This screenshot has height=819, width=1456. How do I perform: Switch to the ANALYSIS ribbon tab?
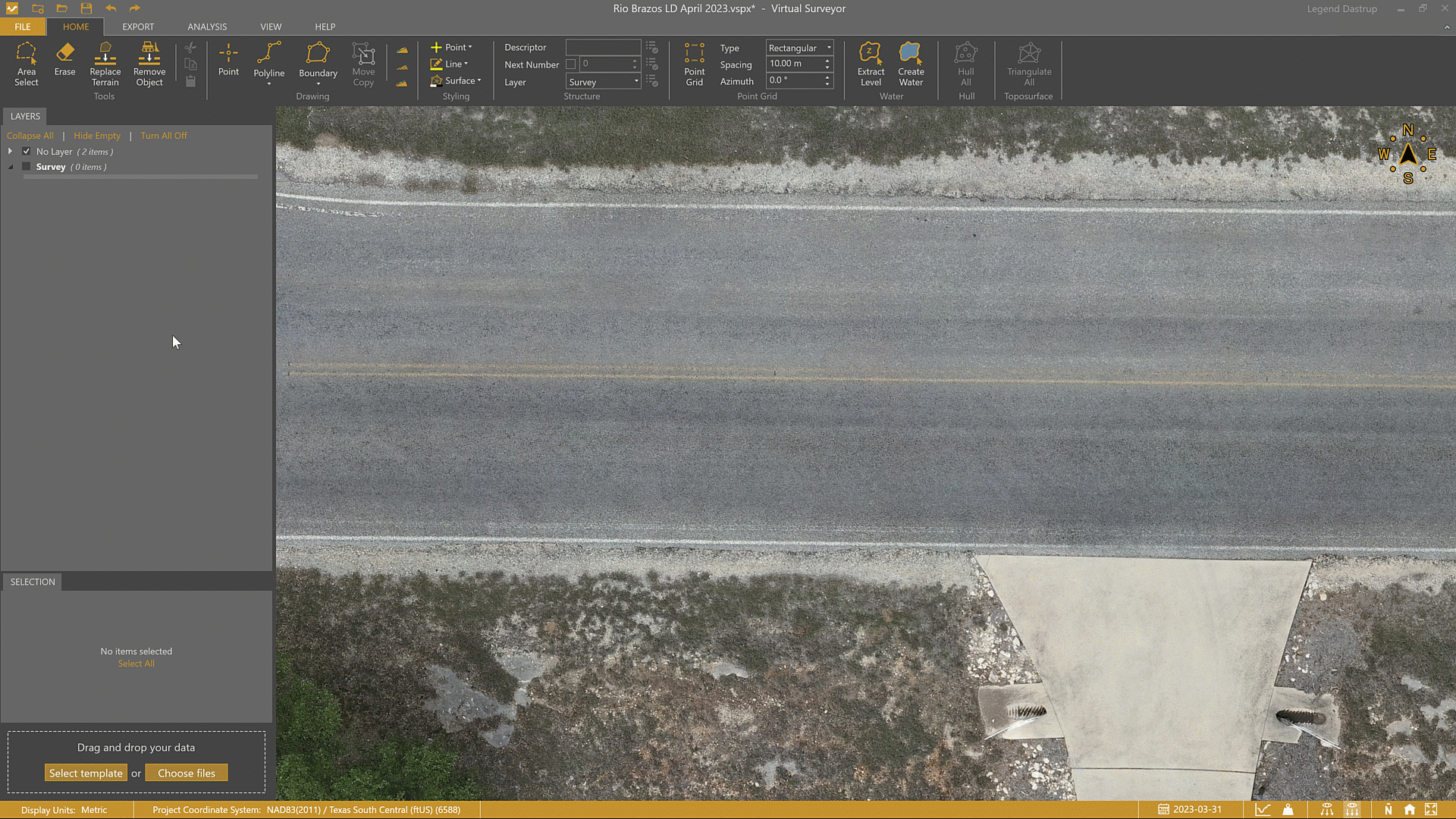click(x=207, y=27)
